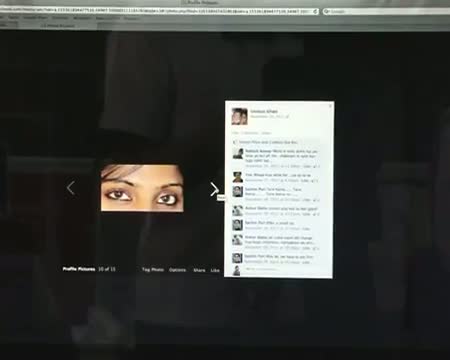
Task: Click Like below the photo
Action: [x=215, y=270]
